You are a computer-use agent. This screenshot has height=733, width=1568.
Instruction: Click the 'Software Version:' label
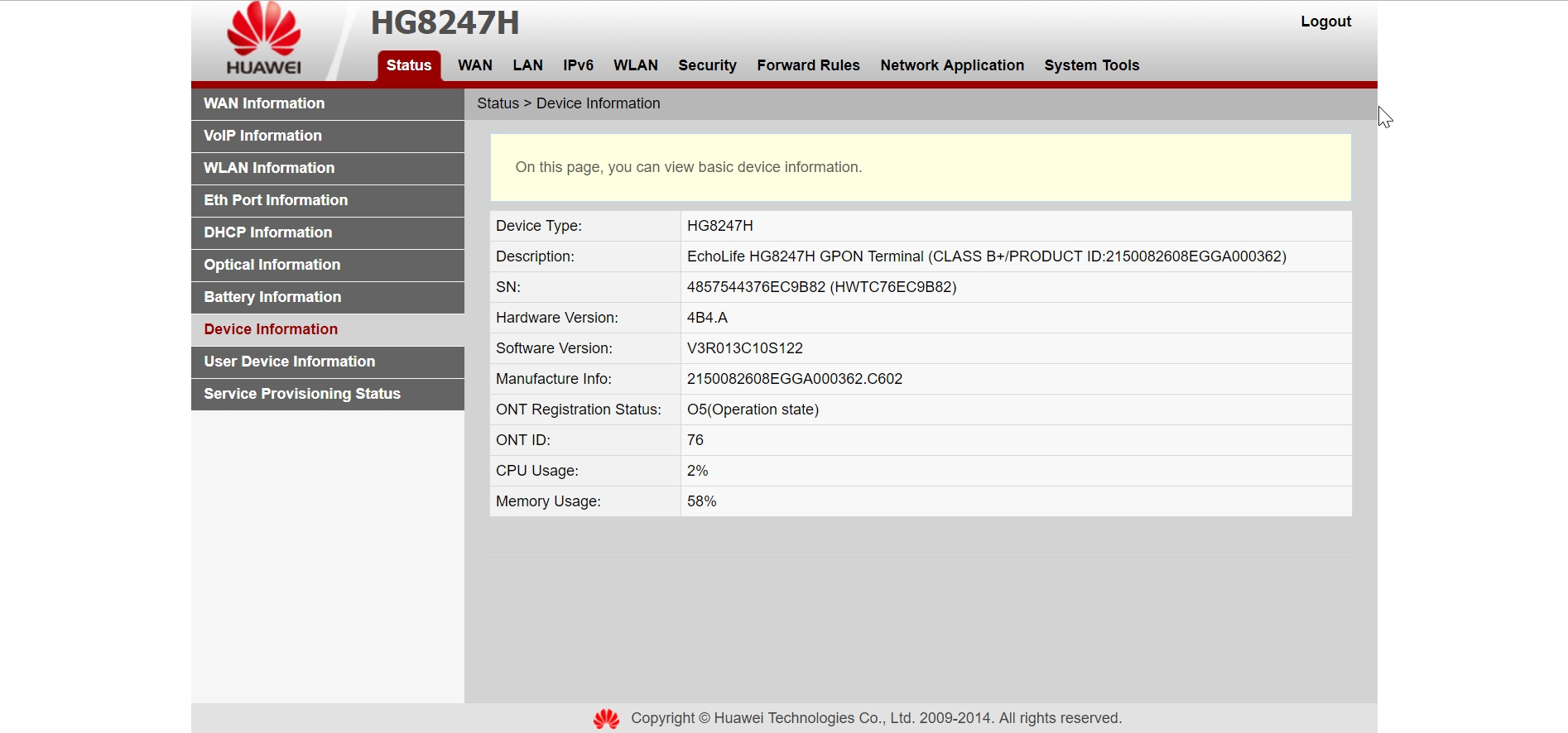click(554, 348)
